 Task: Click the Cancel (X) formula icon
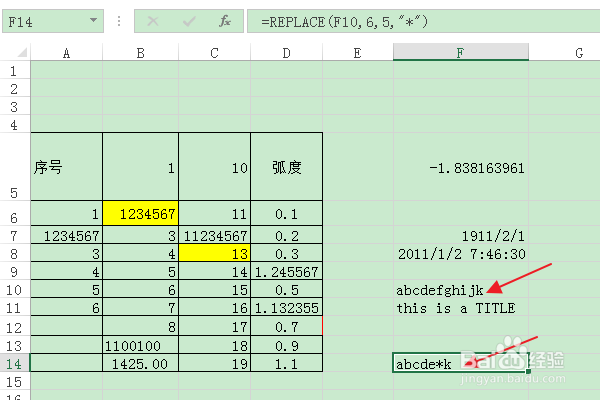pos(153,21)
